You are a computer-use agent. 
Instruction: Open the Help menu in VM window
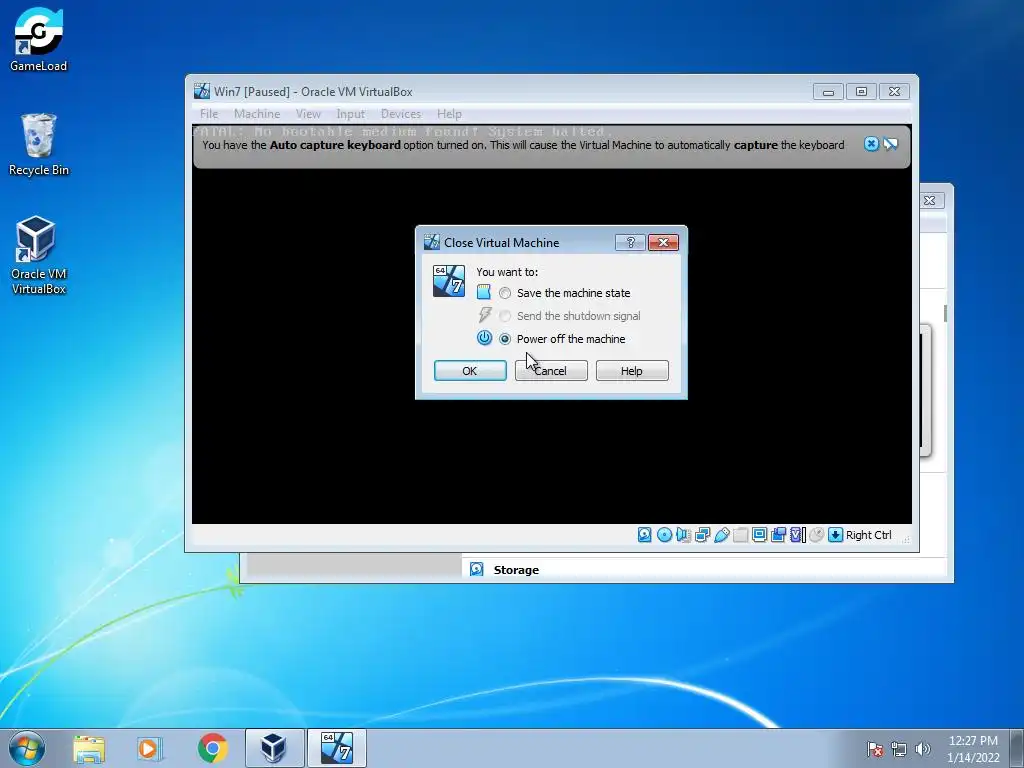(449, 114)
